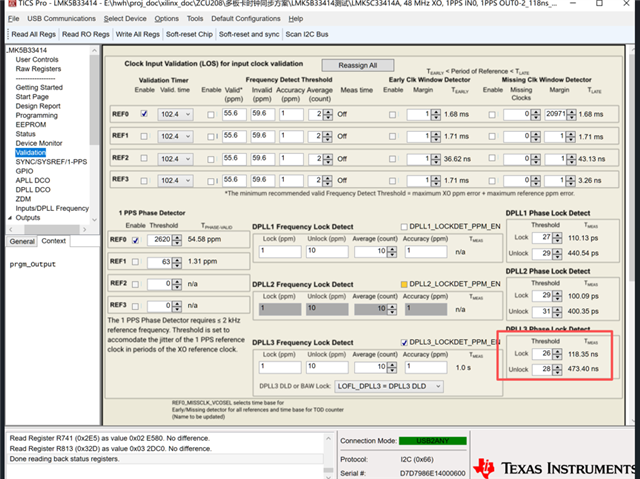Open DPLL3 DLD or BAW Lock dropdown
Image resolution: width=640 pixels, height=479 pixels.
[x=389, y=386]
